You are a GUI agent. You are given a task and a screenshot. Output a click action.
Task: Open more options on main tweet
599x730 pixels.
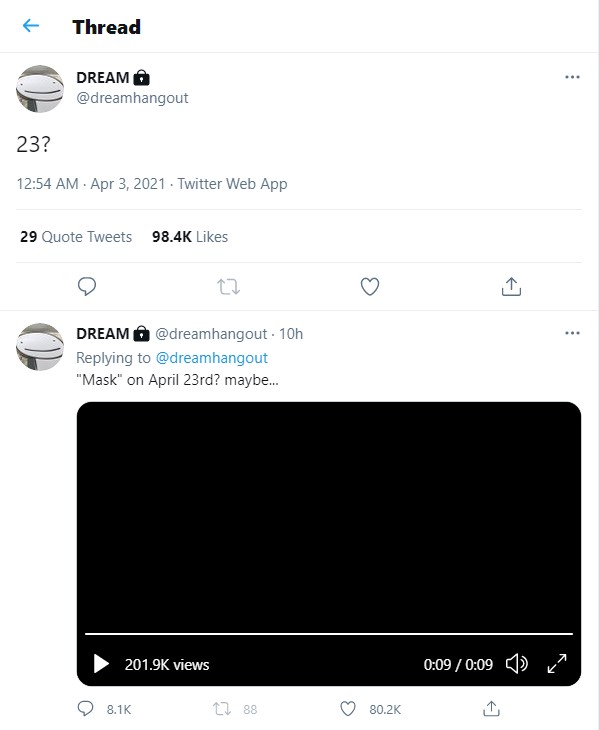coord(572,77)
